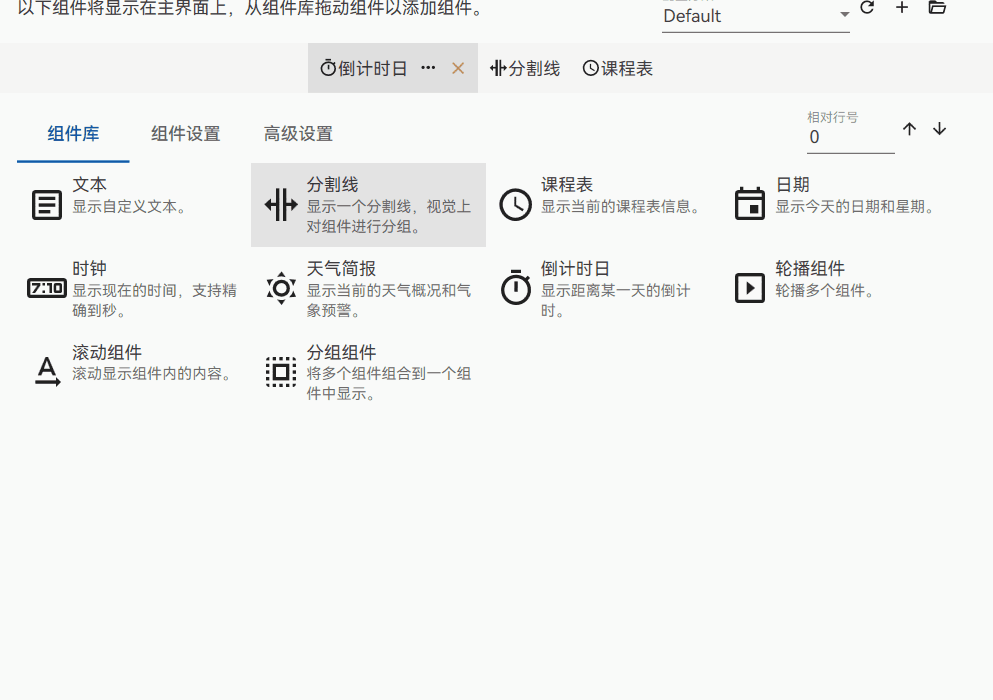993x700 pixels.
Task: Click the refresh icon beside the Default dropdown
Action: coord(867,8)
